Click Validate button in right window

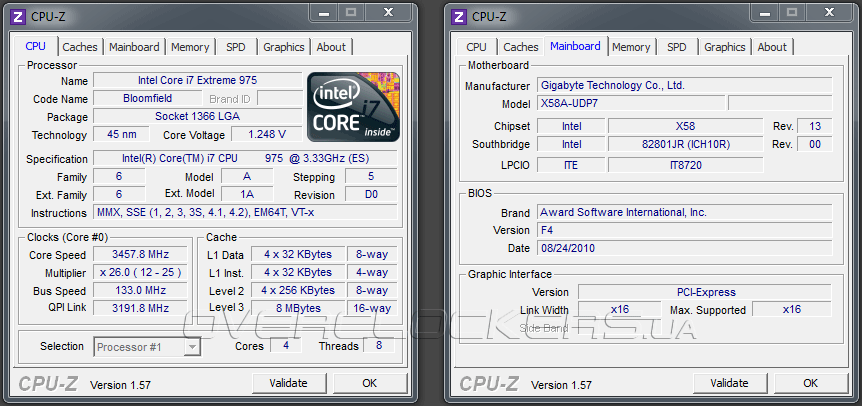click(x=730, y=383)
